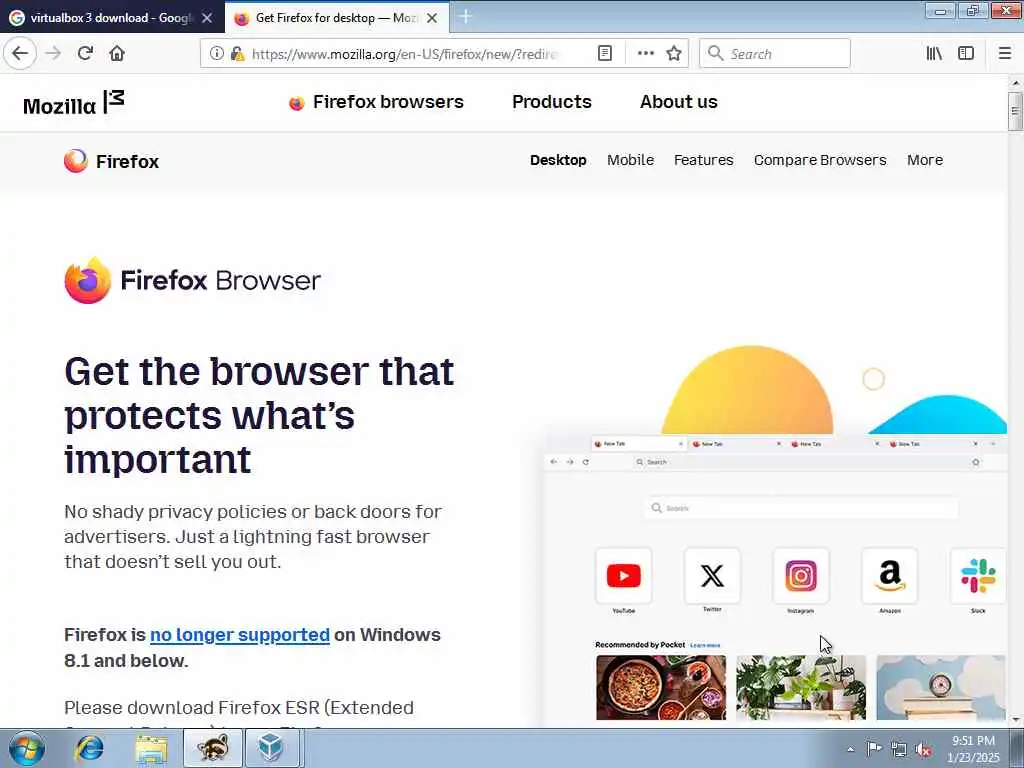Image resolution: width=1024 pixels, height=768 pixels.
Task: Click the forward navigation arrow
Action: pyautogui.click(x=54, y=54)
